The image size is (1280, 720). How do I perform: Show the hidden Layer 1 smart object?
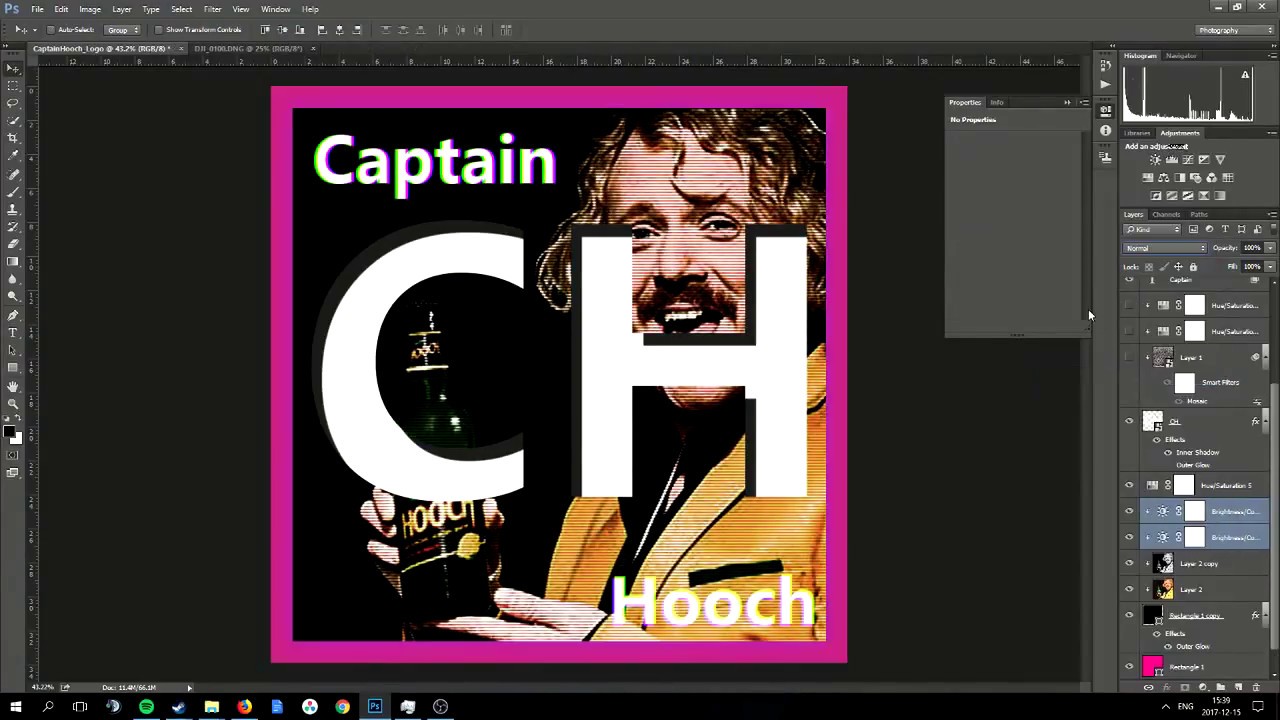click(1130, 357)
